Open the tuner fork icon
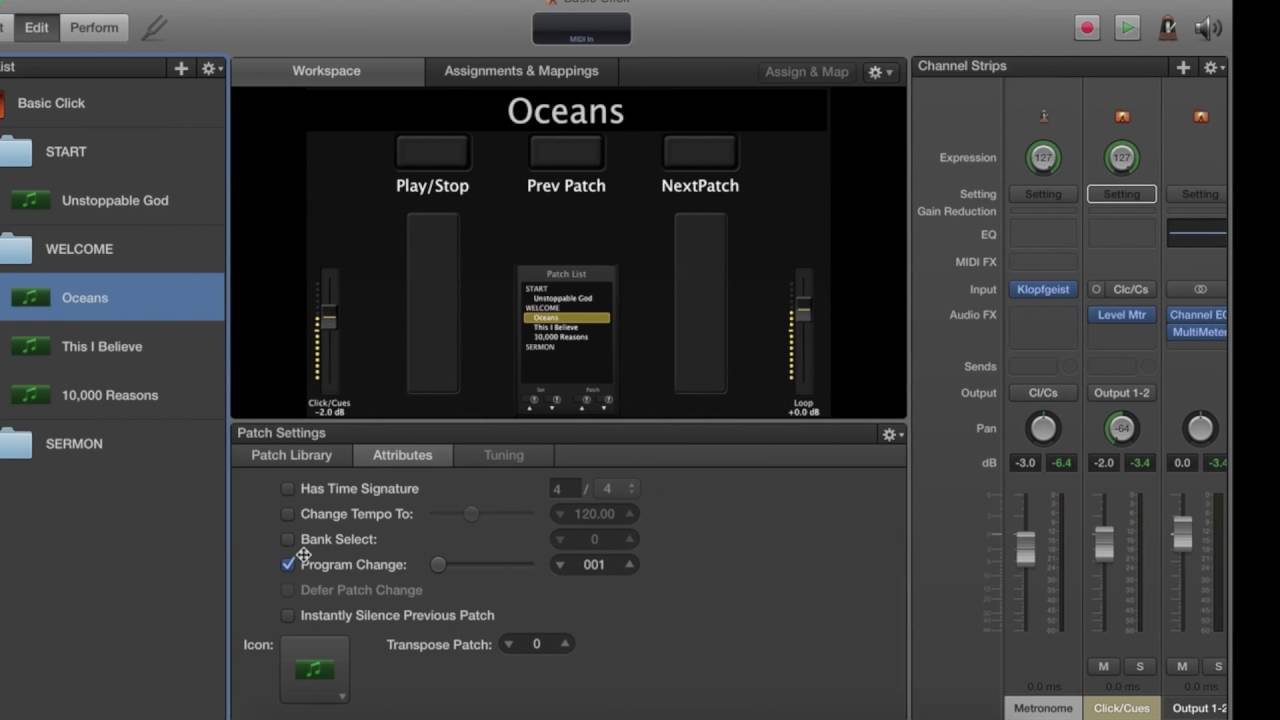Viewport: 1280px width, 720px height. 154,27
